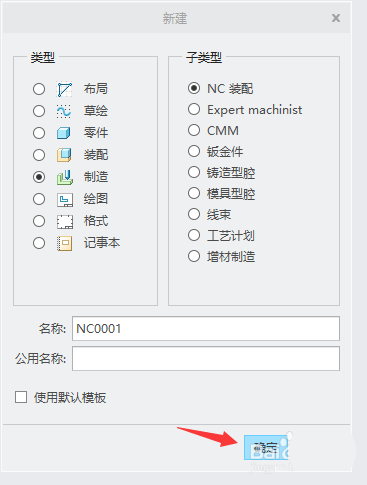Image resolution: width=367 pixels, height=485 pixels.
Task: Click the Drawing (绘图) icon
Action: tap(65, 199)
